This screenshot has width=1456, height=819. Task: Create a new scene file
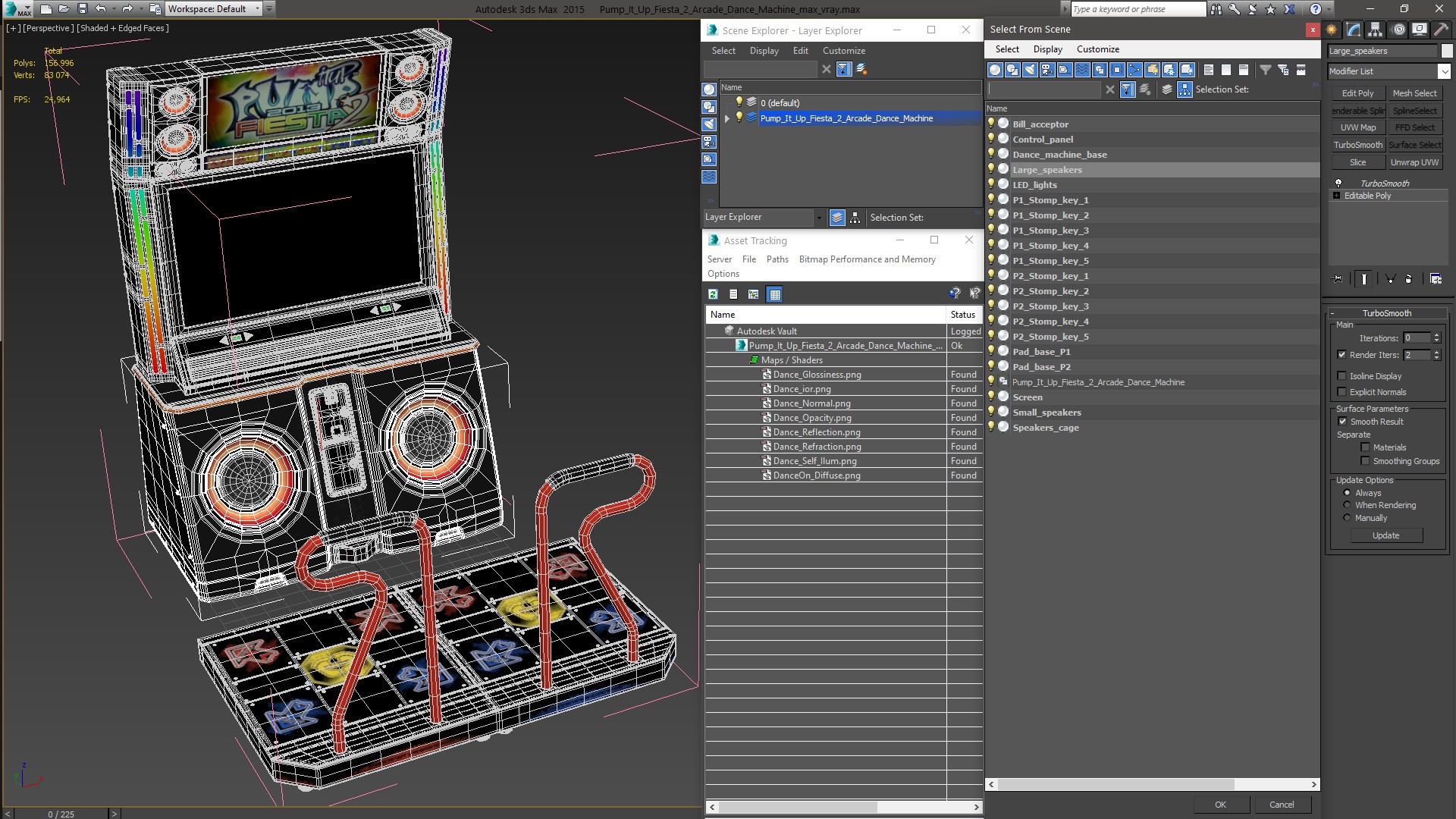(x=45, y=9)
